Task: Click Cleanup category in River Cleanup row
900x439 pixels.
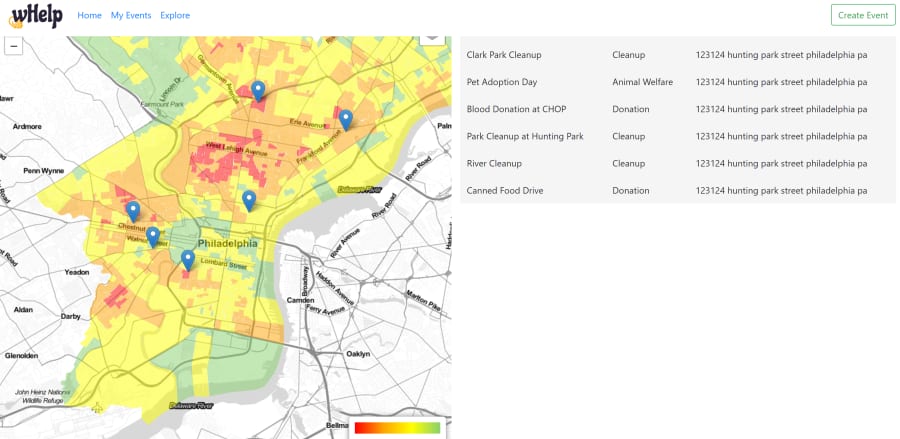Action: [629, 164]
